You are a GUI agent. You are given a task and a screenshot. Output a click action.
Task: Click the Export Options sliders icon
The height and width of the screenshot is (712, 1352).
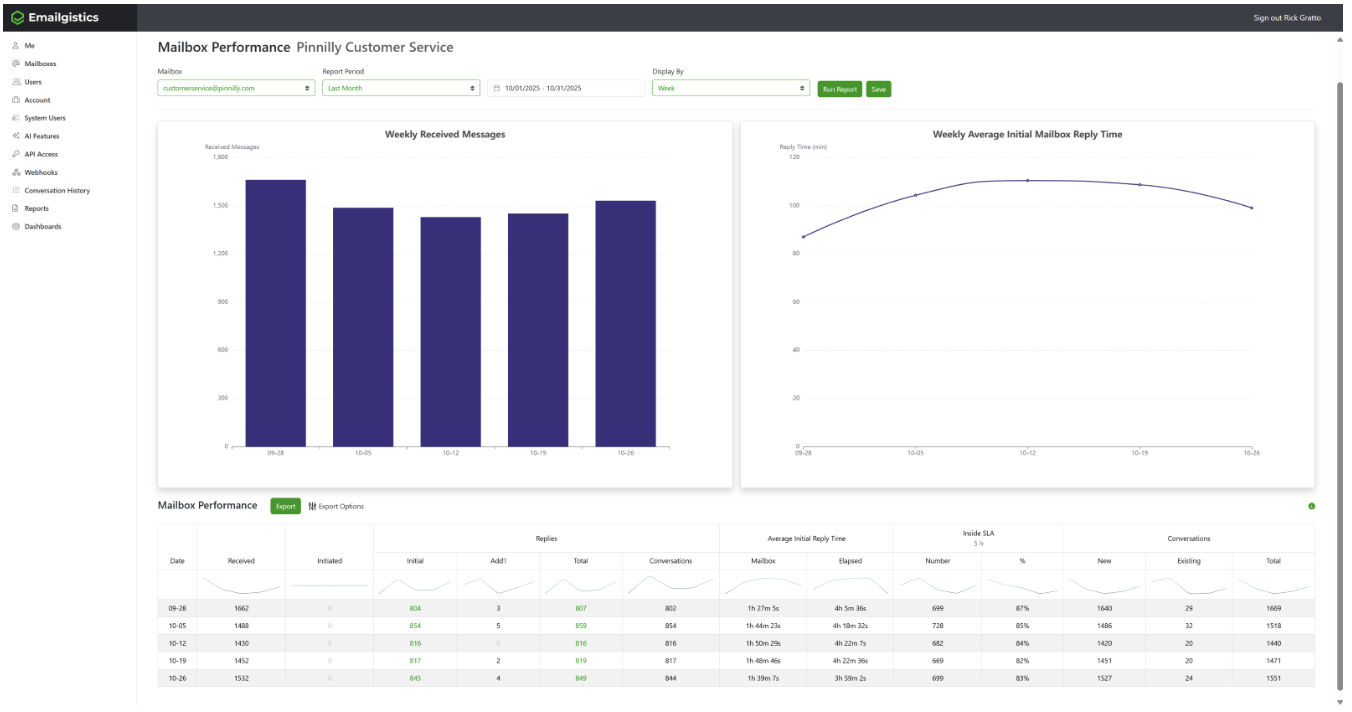point(312,506)
